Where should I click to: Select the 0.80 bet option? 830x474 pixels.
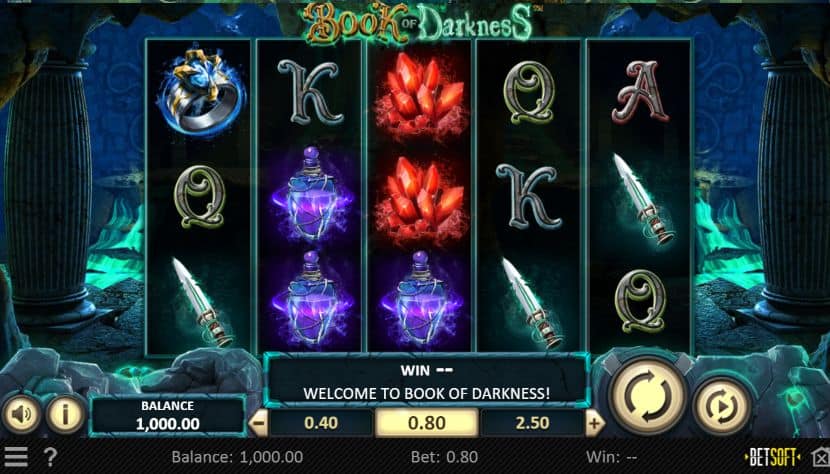427,423
